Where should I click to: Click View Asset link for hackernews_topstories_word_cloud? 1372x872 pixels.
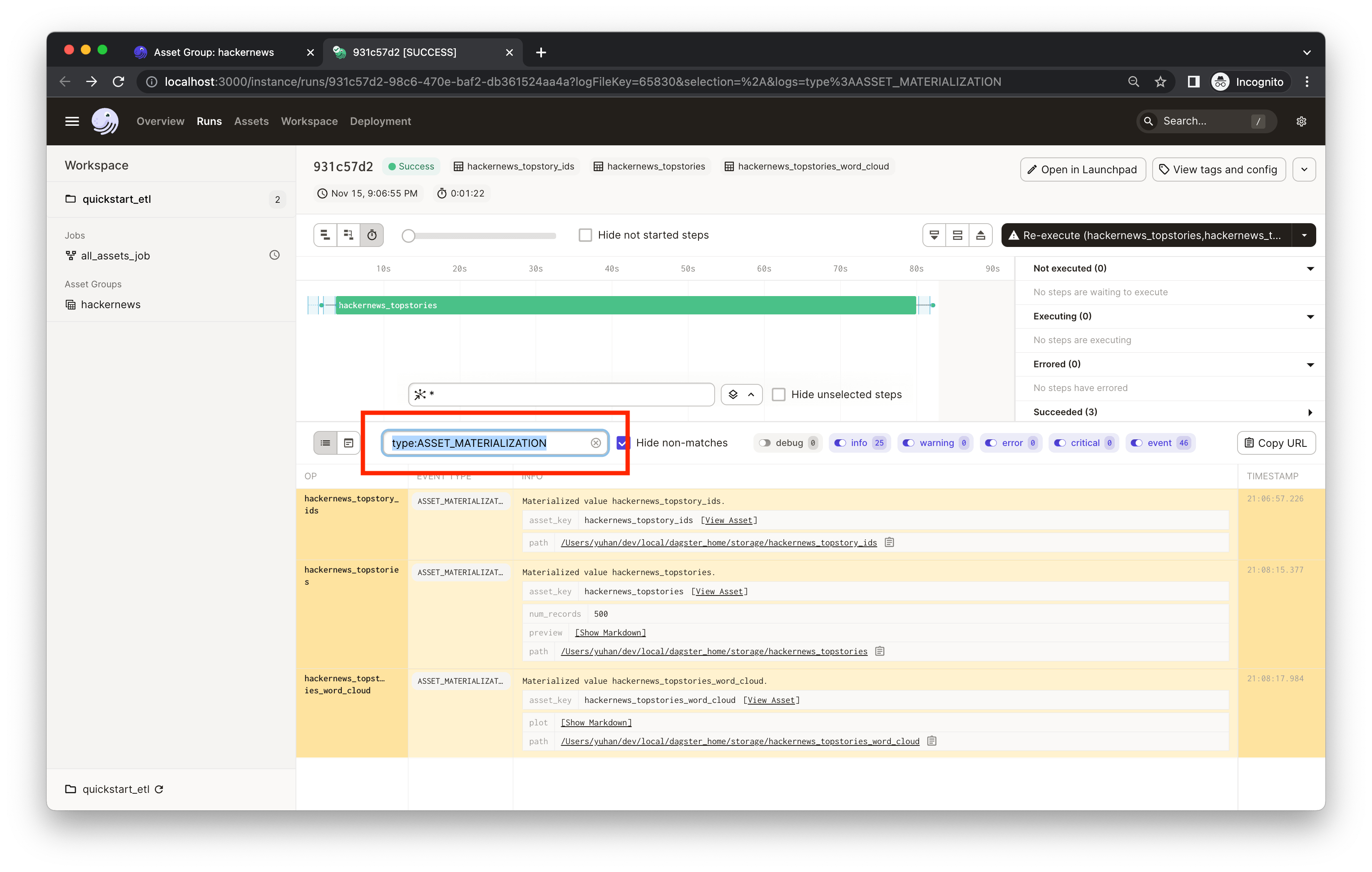click(x=771, y=700)
